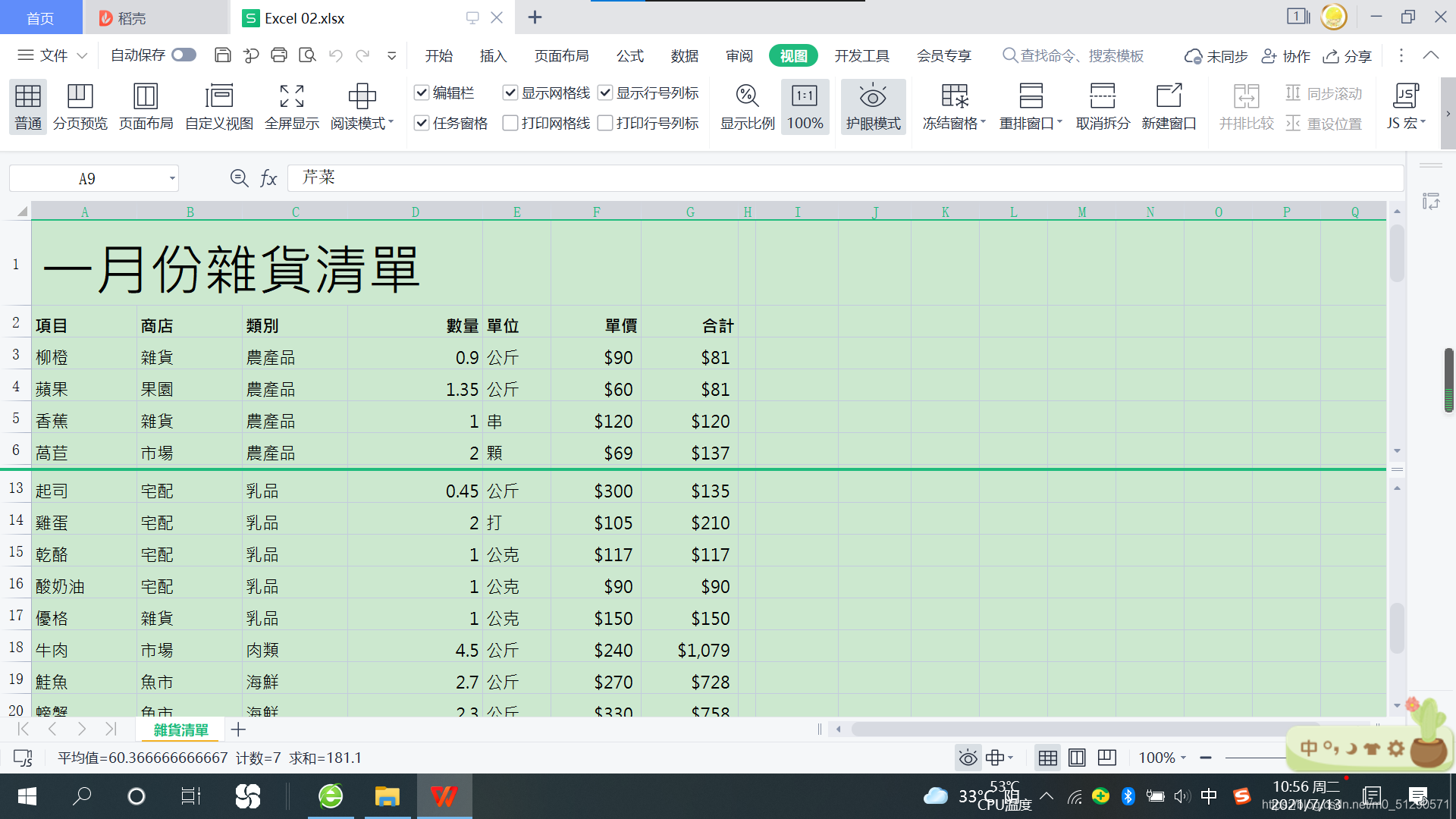Expand the name box A9 dropdown

tap(172, 179)
